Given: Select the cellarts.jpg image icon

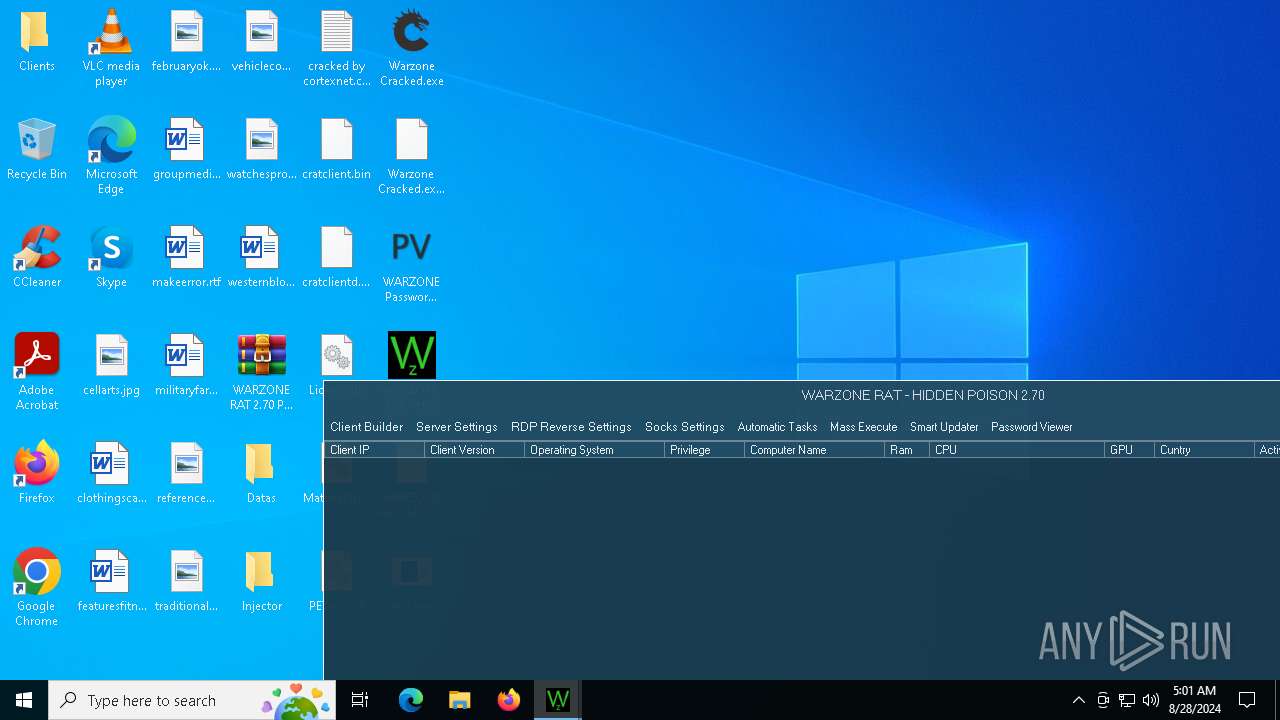Looking at the screenshot, I should click(x=111, y=356).
